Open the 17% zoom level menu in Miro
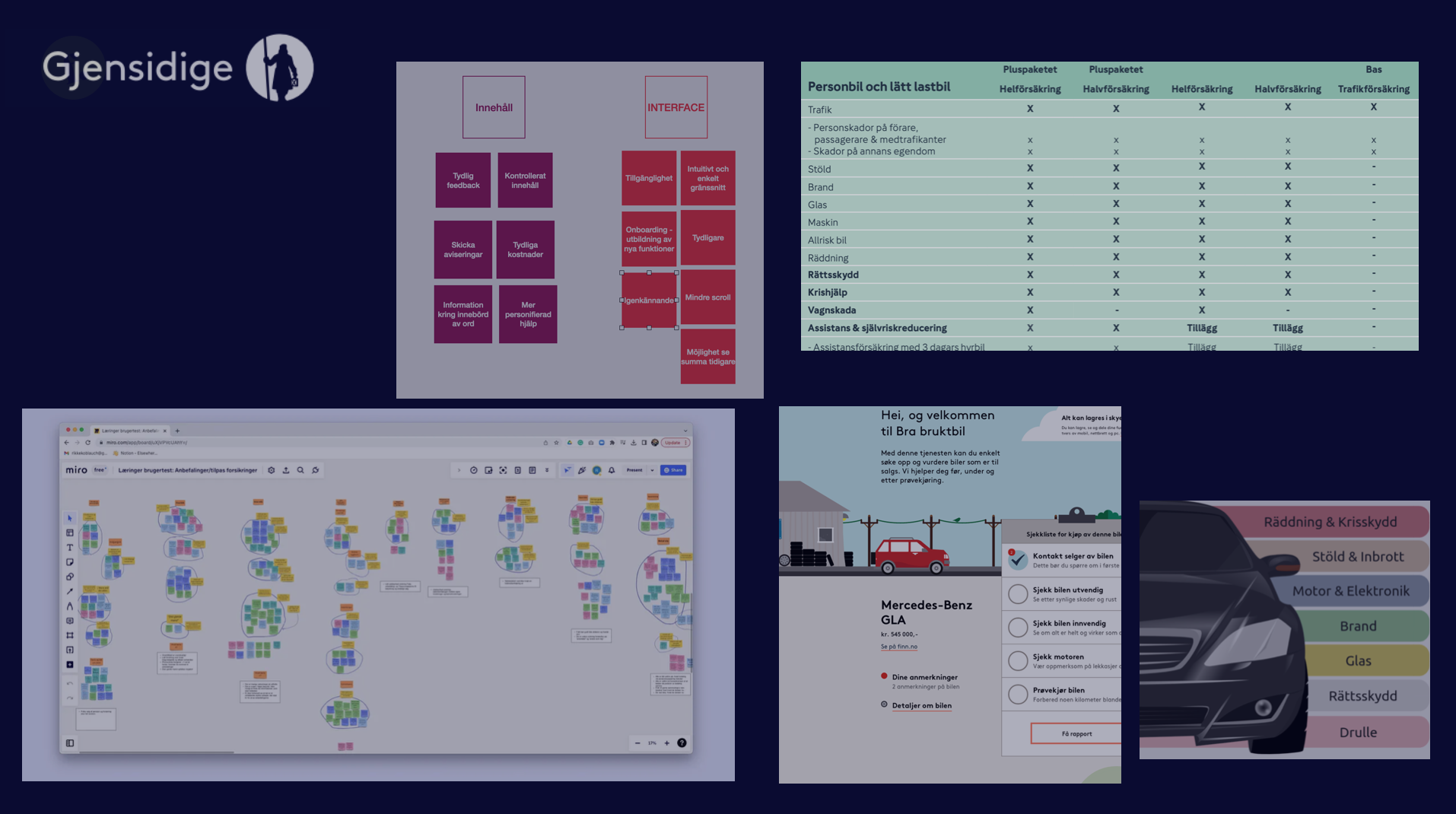The height and width of the screenshot is (814, 1456). (x=652, y=742)
